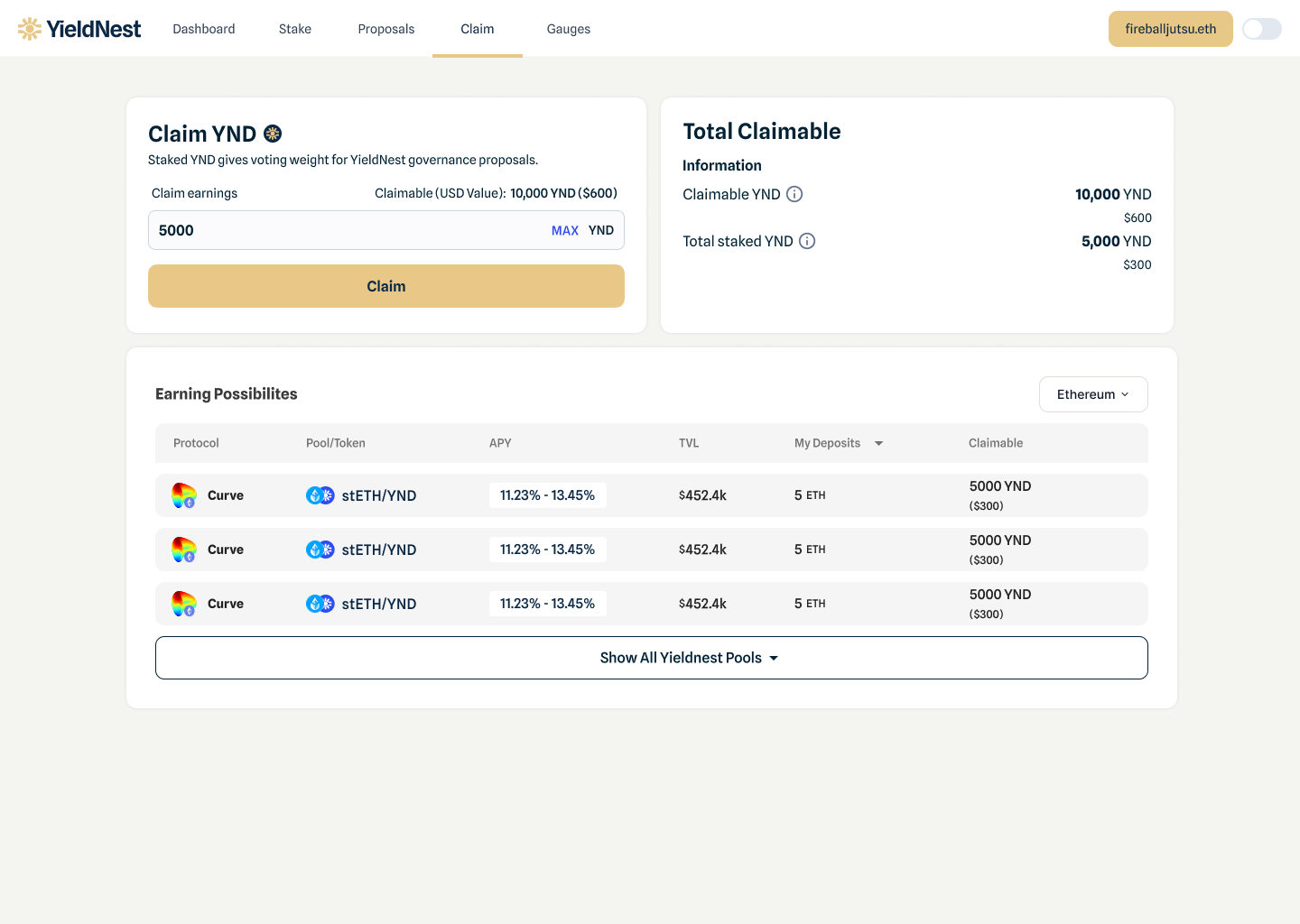Click the 10,000 YND claimable value
This screenshot has height=924, width=1300.
coord(1113,194)
